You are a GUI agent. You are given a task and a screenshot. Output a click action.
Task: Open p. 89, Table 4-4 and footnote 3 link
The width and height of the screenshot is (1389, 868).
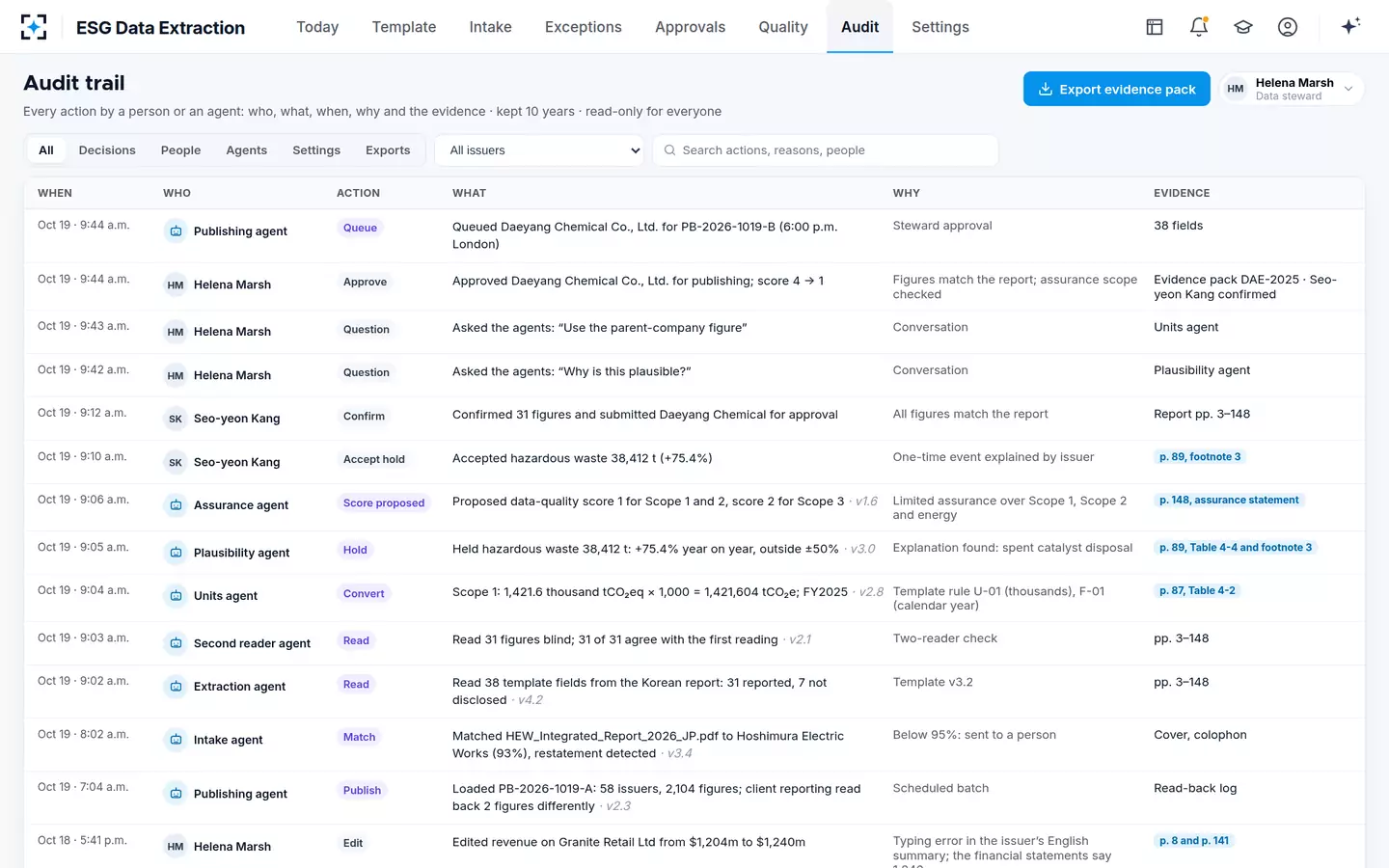point(1236,548)
